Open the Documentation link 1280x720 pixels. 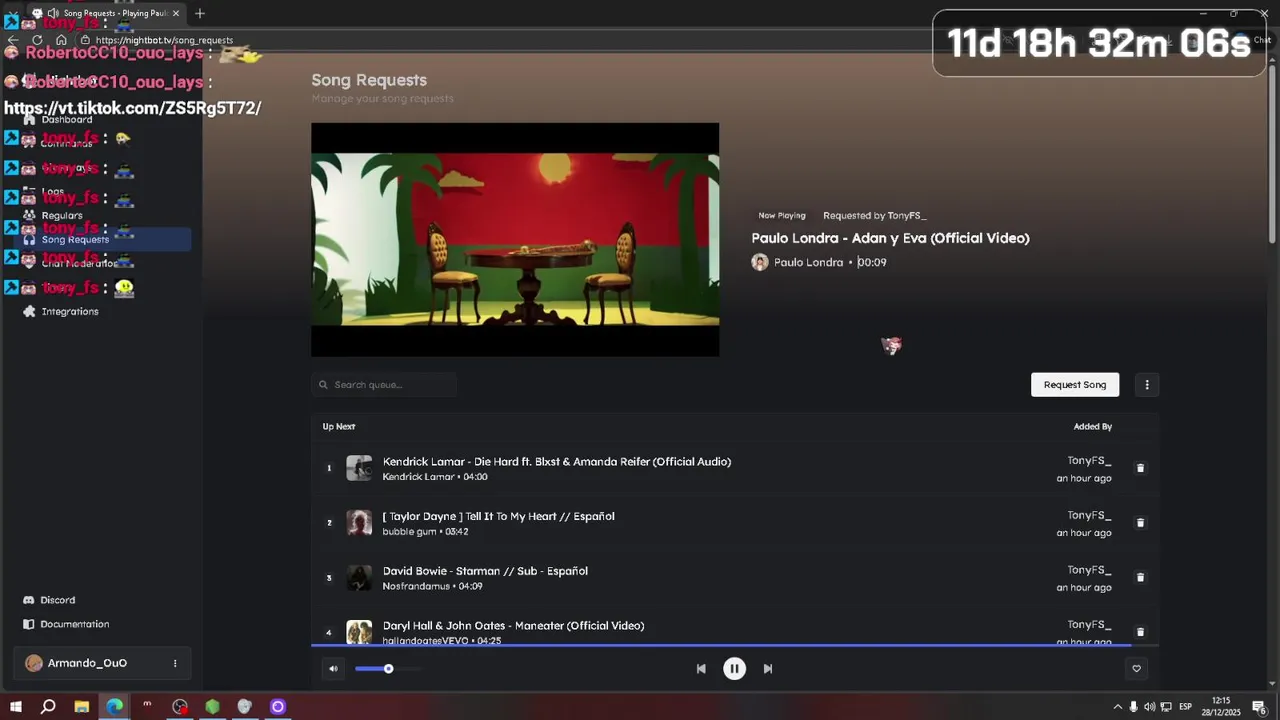pyautogui.click(x=75, y=624)
